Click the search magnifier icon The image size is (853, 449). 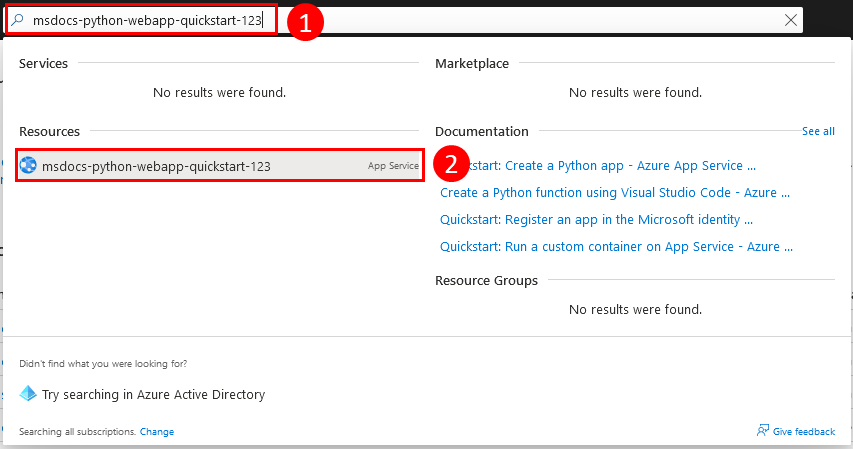tap(17, 20)
